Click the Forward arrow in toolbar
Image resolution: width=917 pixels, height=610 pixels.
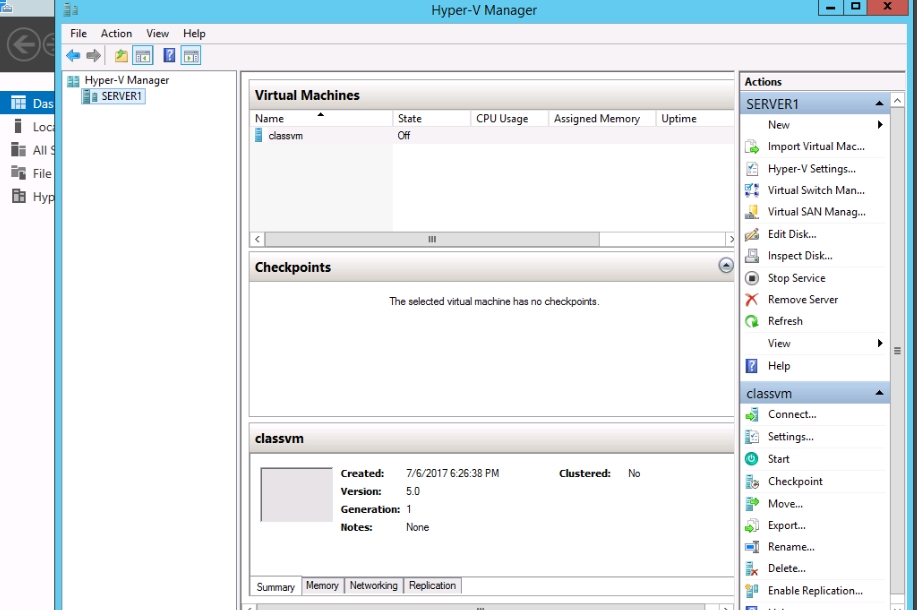click(94, 56)
